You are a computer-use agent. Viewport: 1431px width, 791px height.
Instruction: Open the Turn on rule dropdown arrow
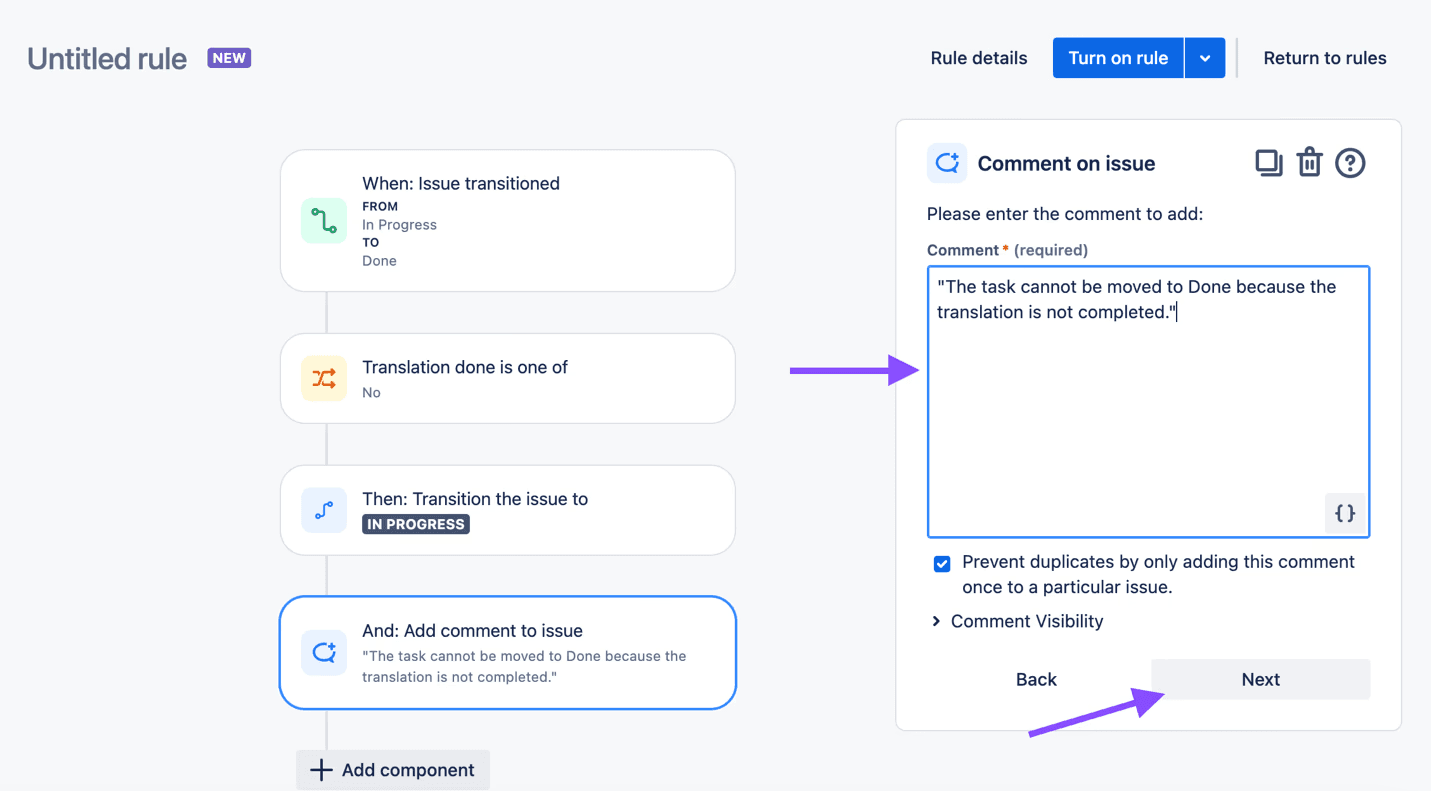coord(1204,57)
